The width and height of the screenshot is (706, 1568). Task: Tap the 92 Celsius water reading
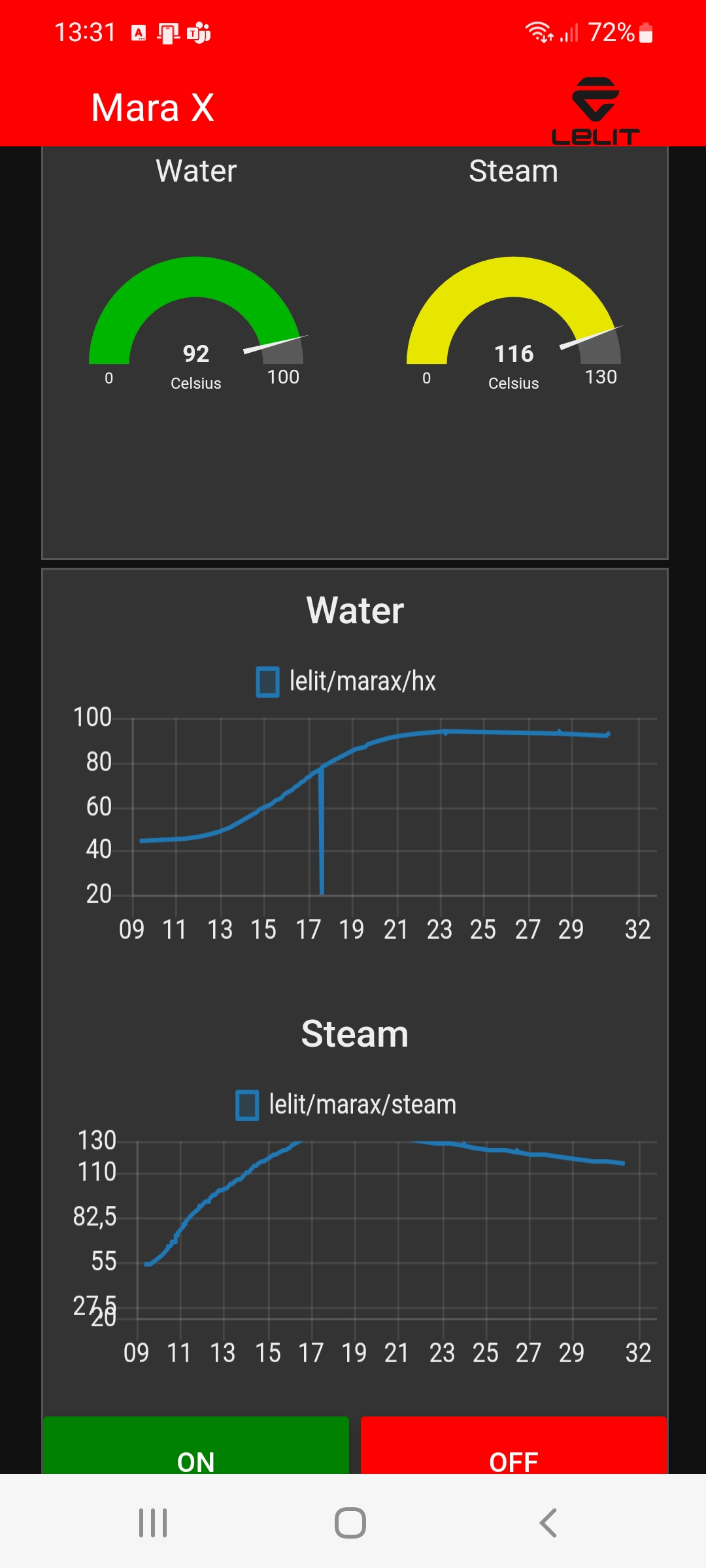(x=196, y=354)
